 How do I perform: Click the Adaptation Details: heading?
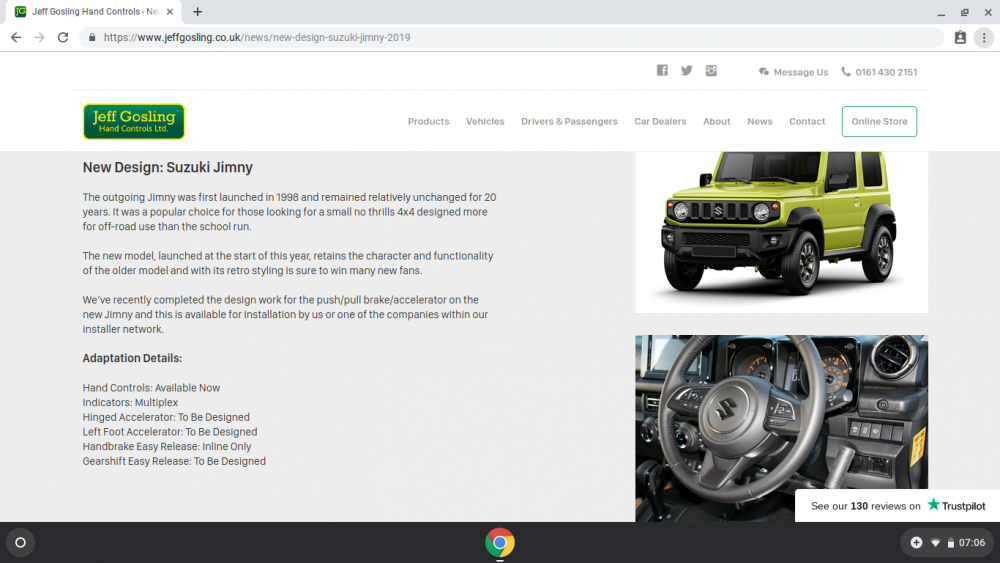132,358
